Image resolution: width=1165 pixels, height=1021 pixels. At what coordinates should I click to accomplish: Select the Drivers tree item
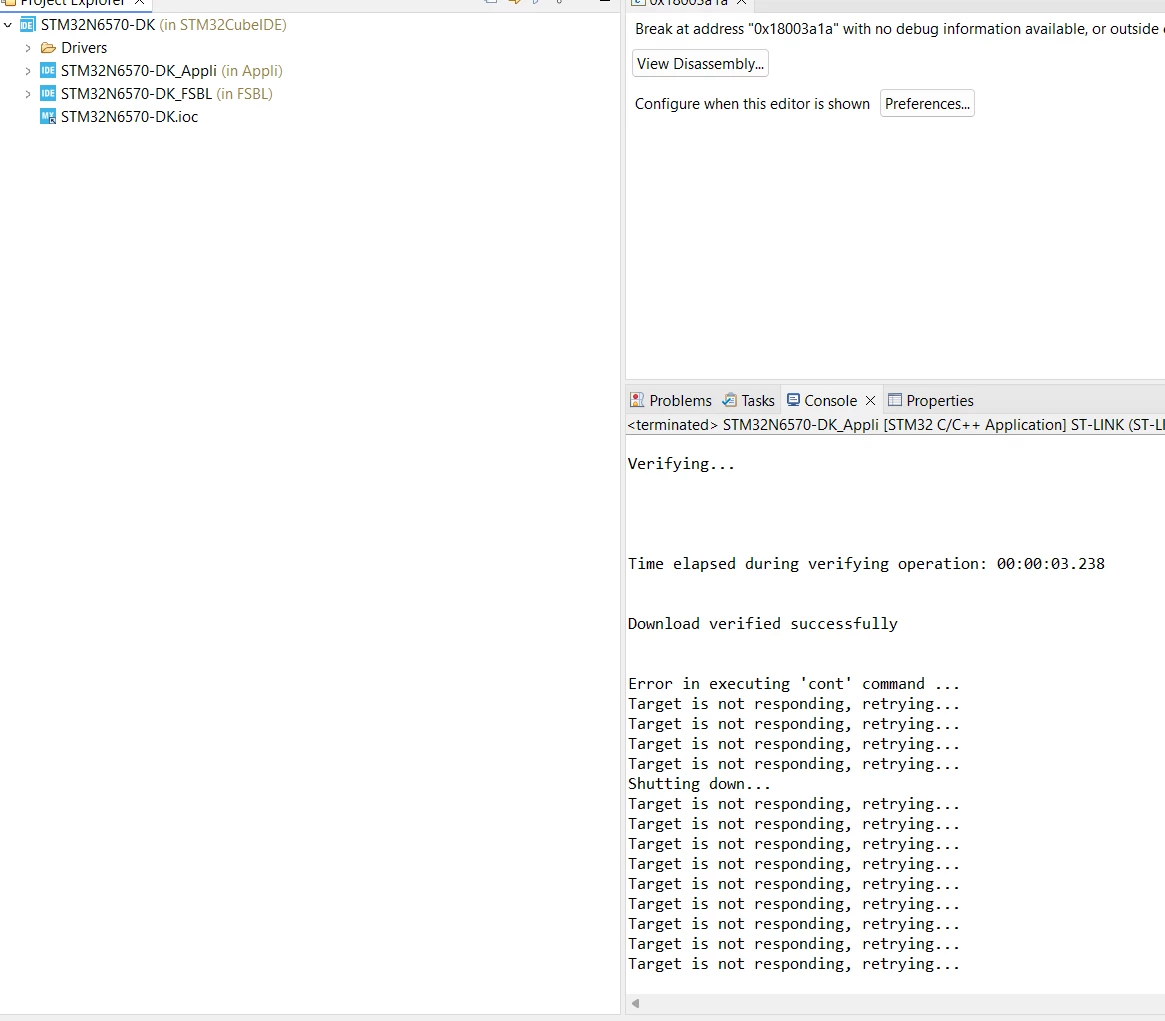click(84, 48)
